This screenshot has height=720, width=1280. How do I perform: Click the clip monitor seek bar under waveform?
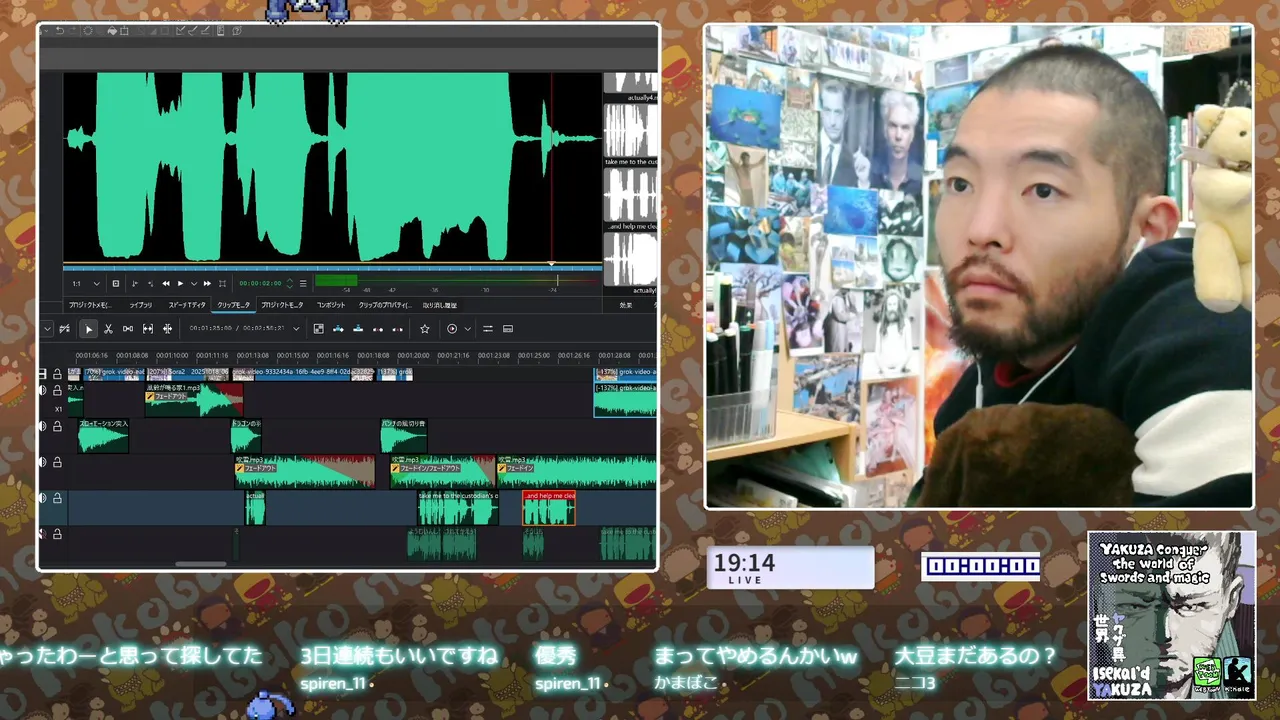(x=332, y=266)
